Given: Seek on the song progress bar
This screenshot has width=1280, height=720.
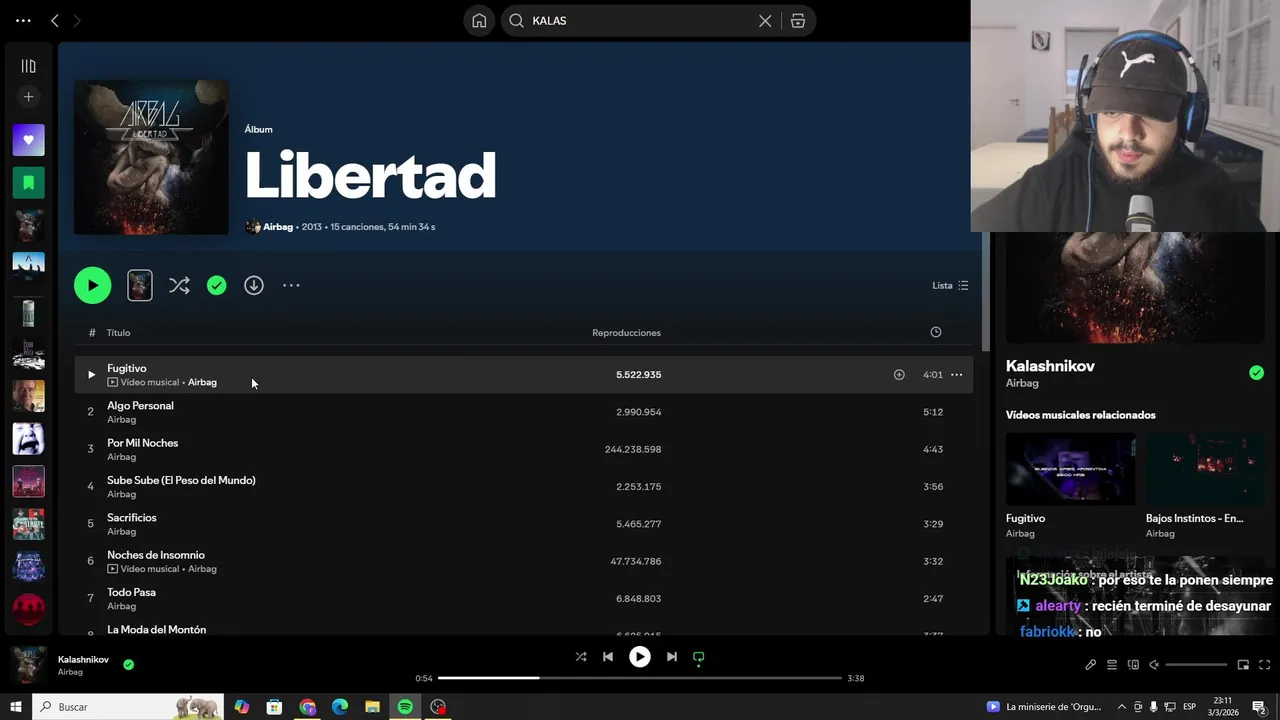Looking at the screenshot, I should coord(640,678).
